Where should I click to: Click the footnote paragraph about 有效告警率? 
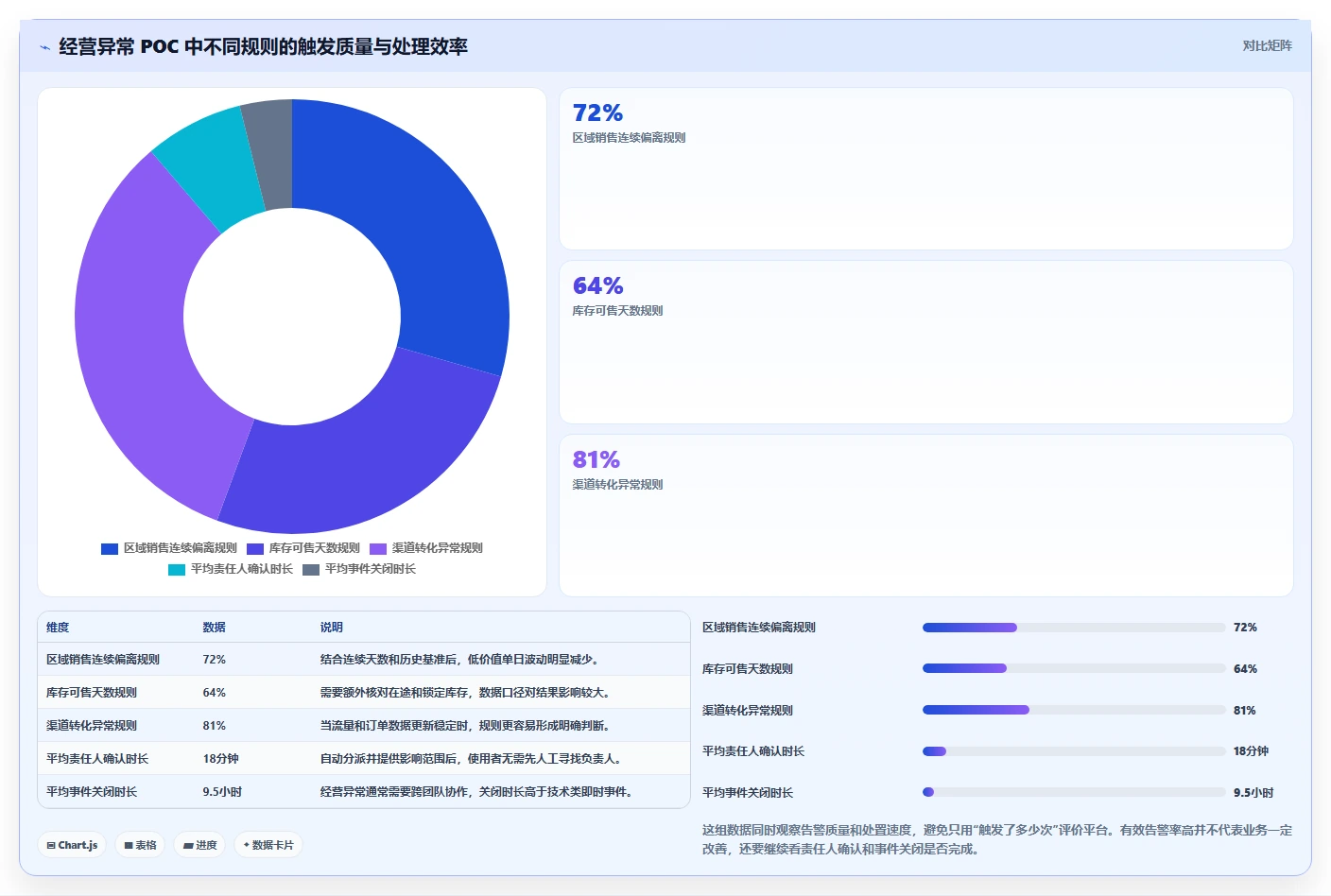[997, 839]
